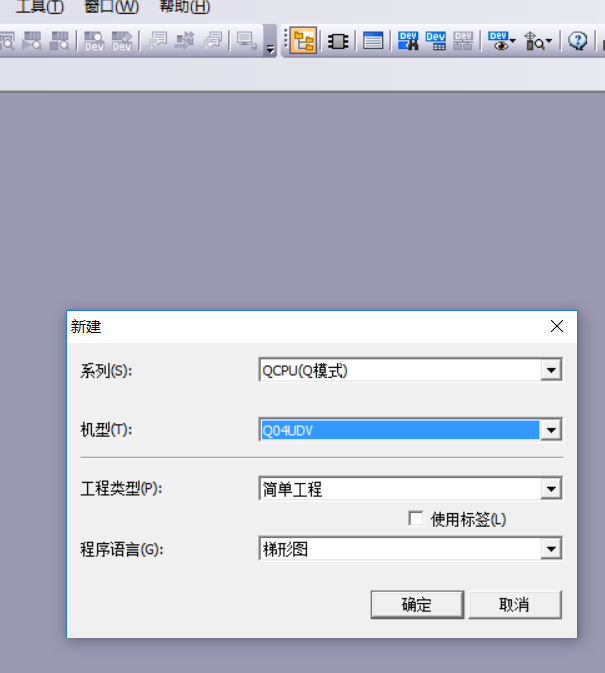Click the Q04UDV model input field
The height and width of the screenshot is (673, 605).
tap(398, 430)
